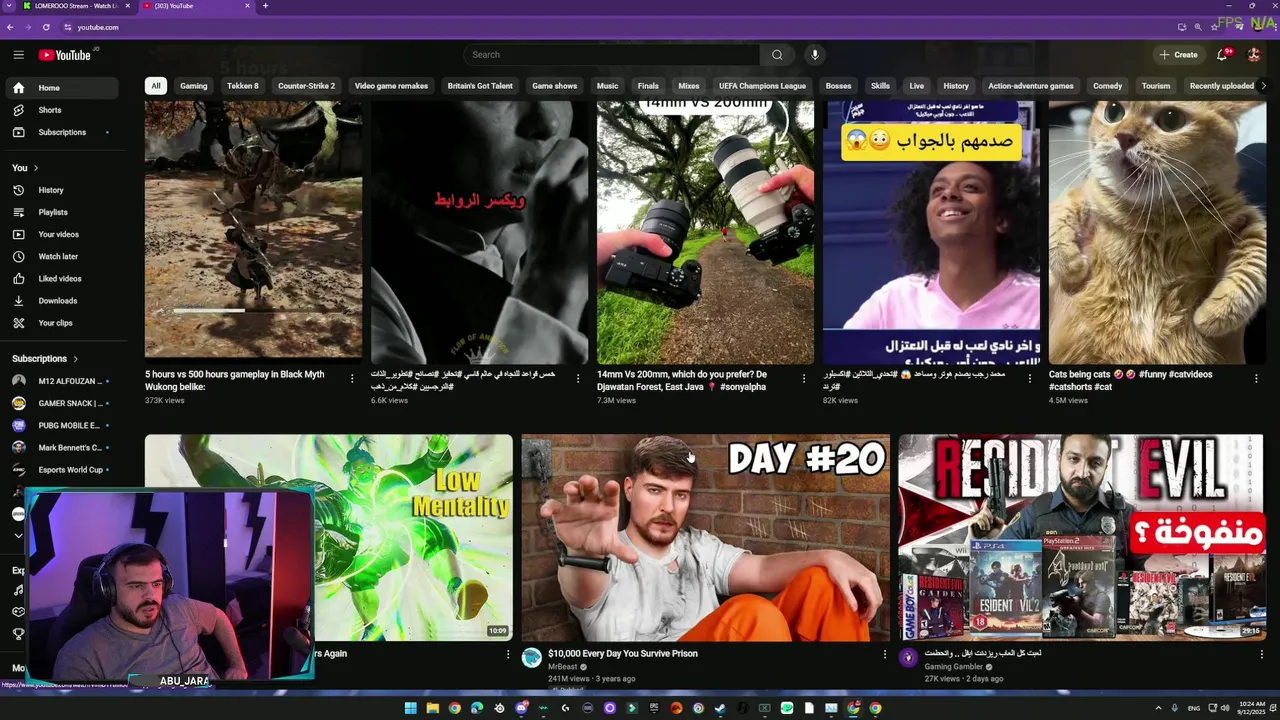Open Esports World Cup subscription channel

click(62, 470)
